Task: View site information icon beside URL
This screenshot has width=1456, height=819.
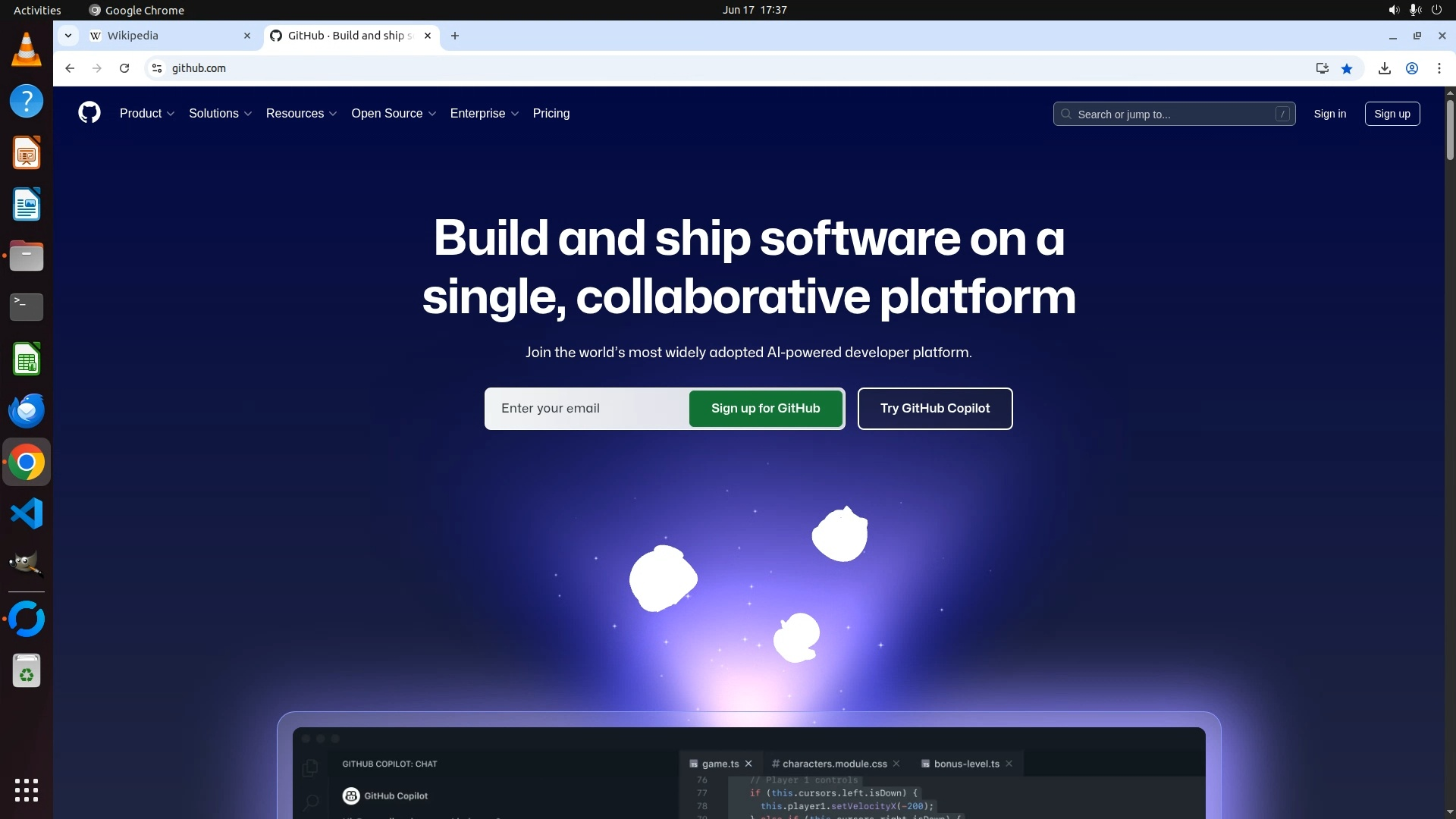Action: click(157, 68)
